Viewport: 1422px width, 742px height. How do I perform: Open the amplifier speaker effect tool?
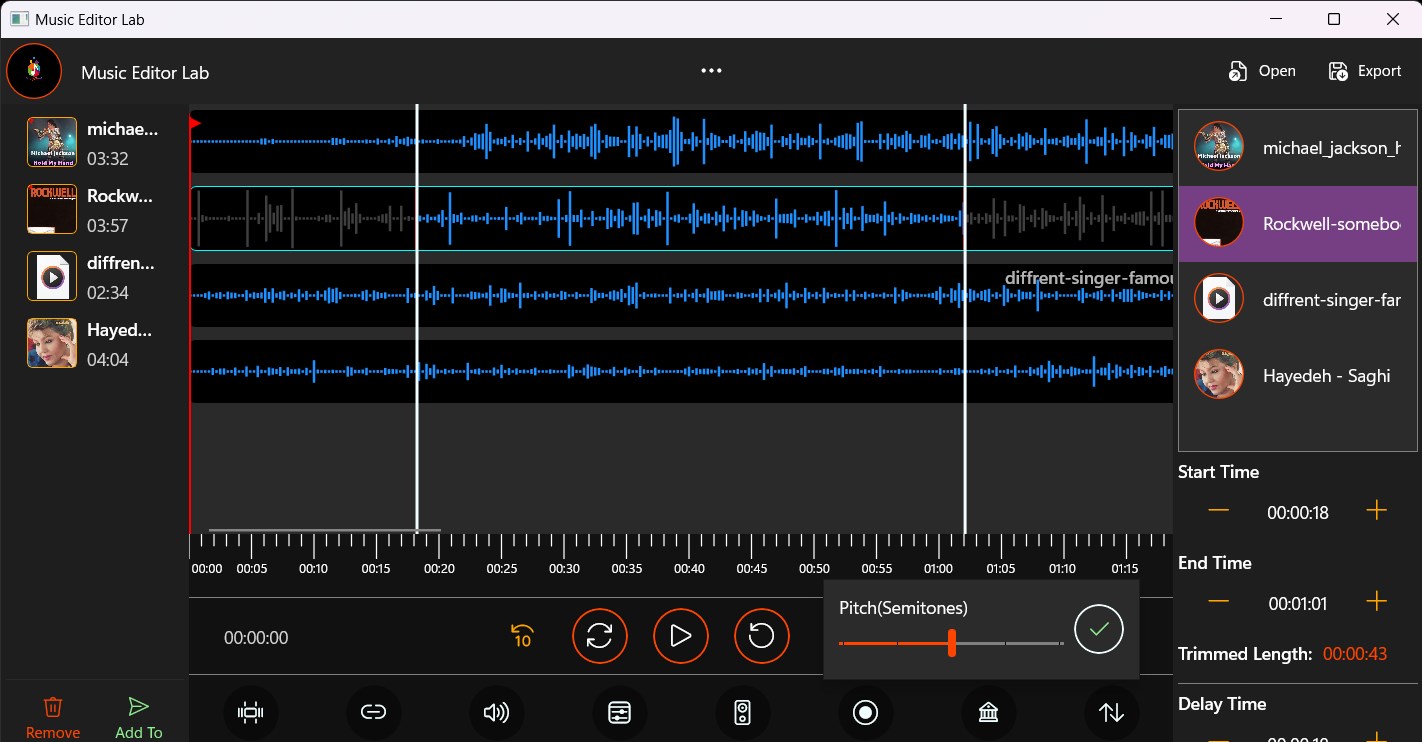pyautogui.click(x=742, y=712)
